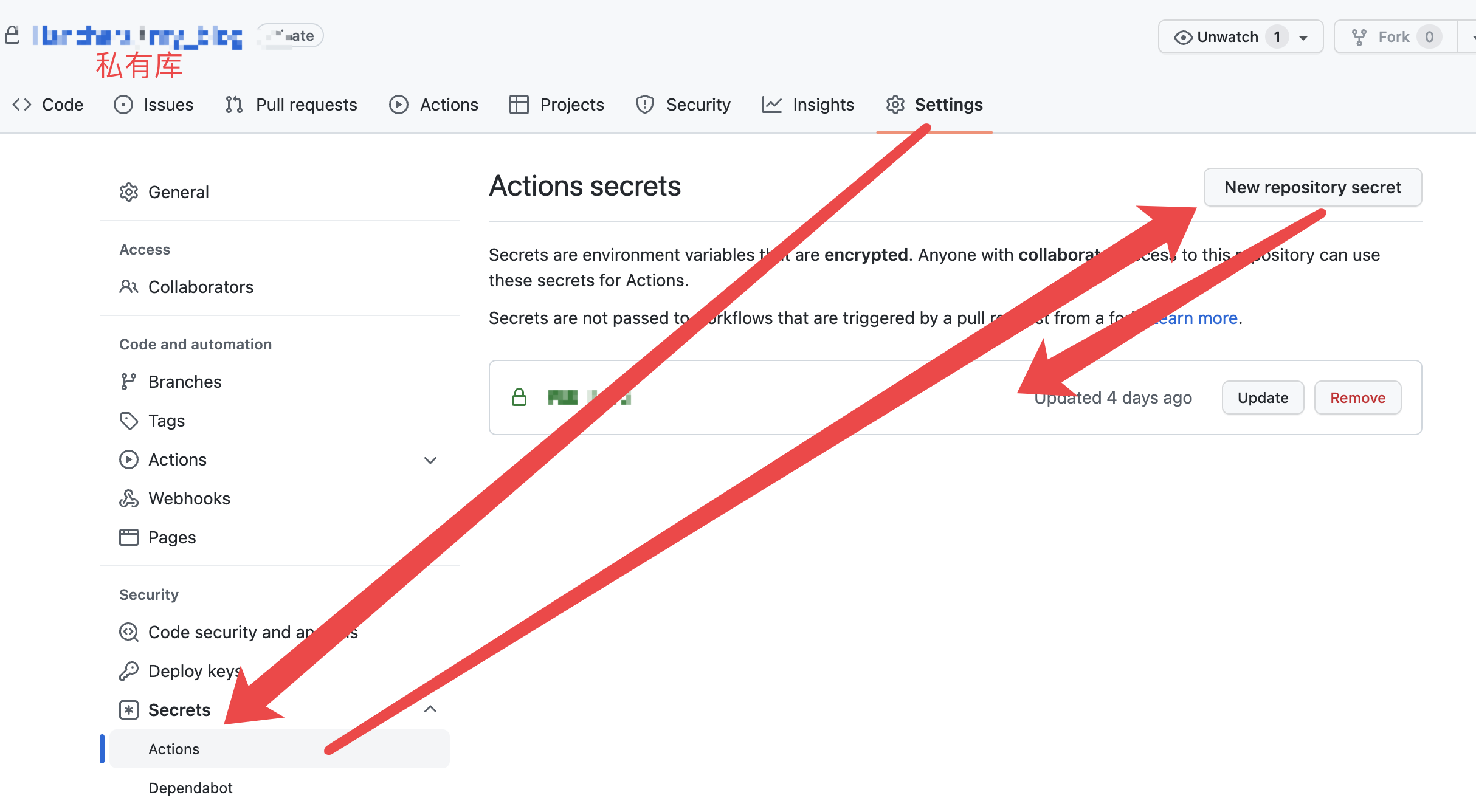Screen dimensions: 1476x812
Task: Select Dependabot under Secrets
Action: click(x=190, y=788)
